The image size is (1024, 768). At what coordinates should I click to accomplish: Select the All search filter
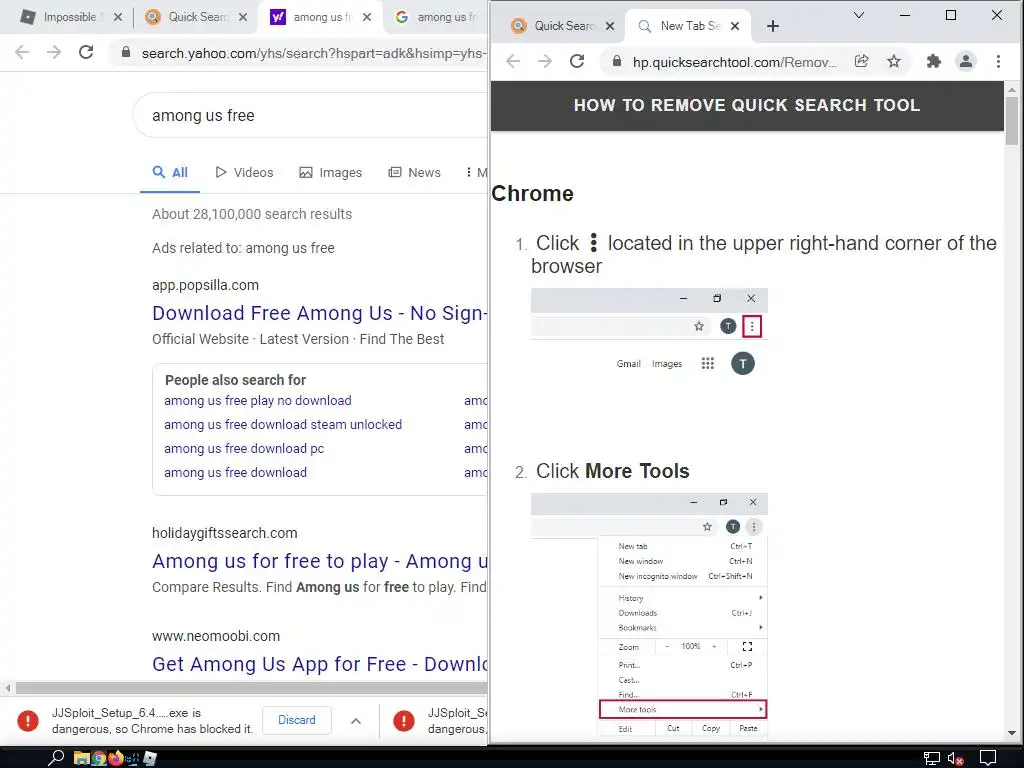(x=170, y=172)
